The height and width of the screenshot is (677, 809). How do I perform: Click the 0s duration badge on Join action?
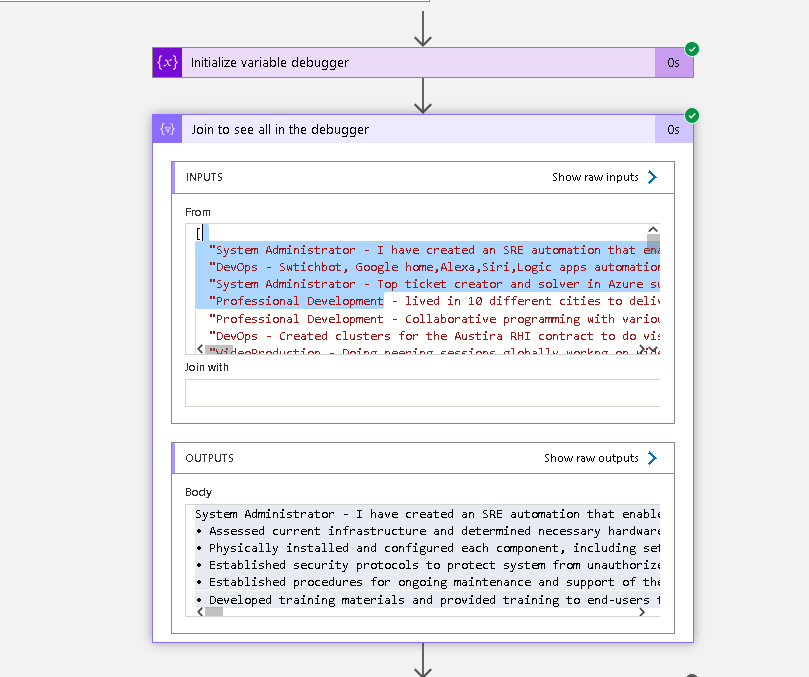coord(673,129)
